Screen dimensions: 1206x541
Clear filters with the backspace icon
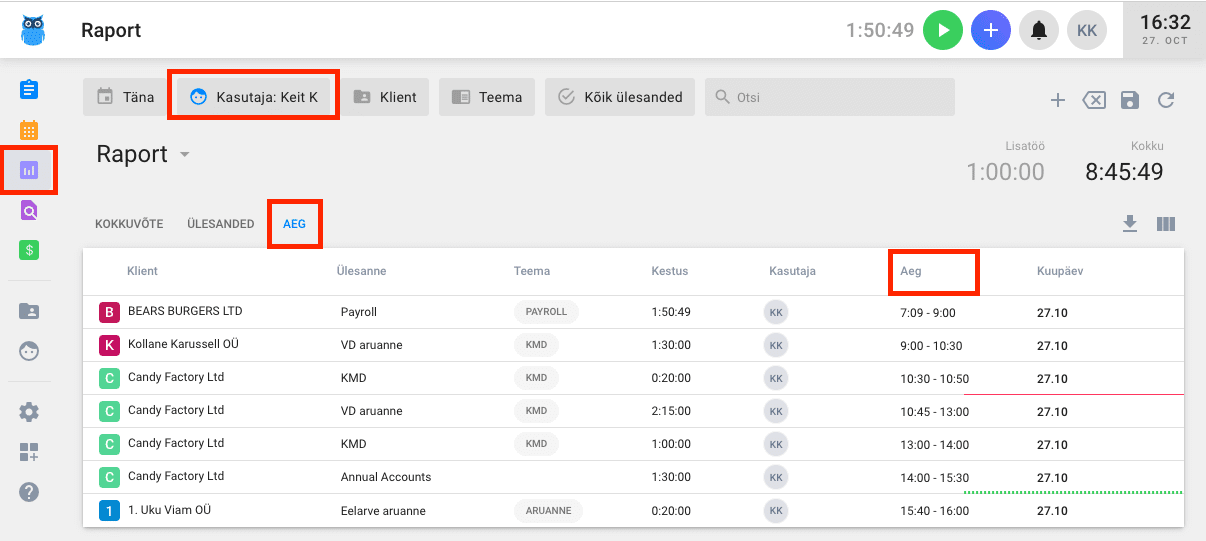point(1094,99)
